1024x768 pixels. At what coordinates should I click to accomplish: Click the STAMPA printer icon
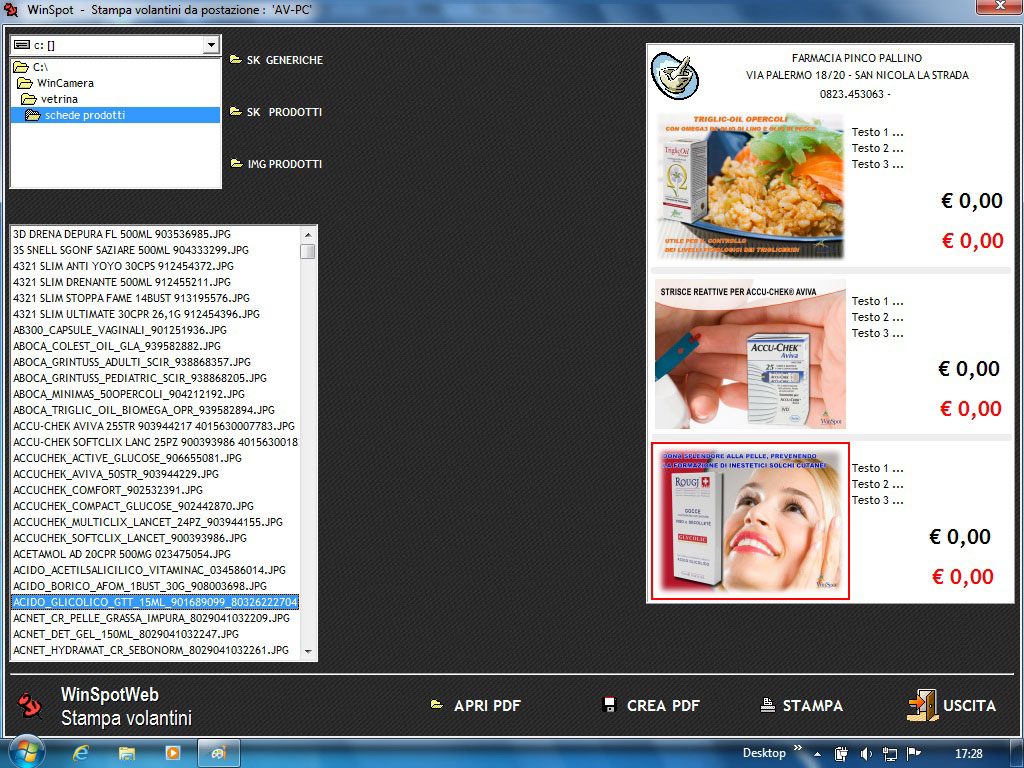768,705
